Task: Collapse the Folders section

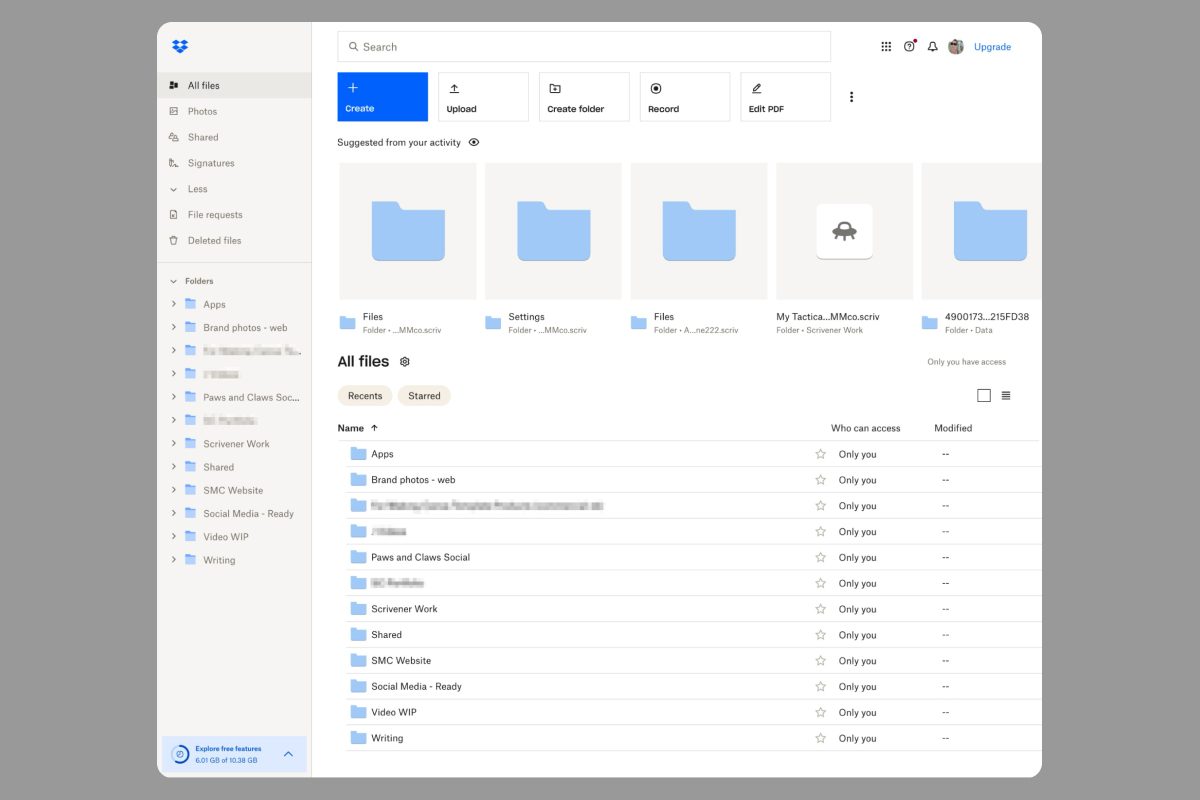Action: pos(172,280)
